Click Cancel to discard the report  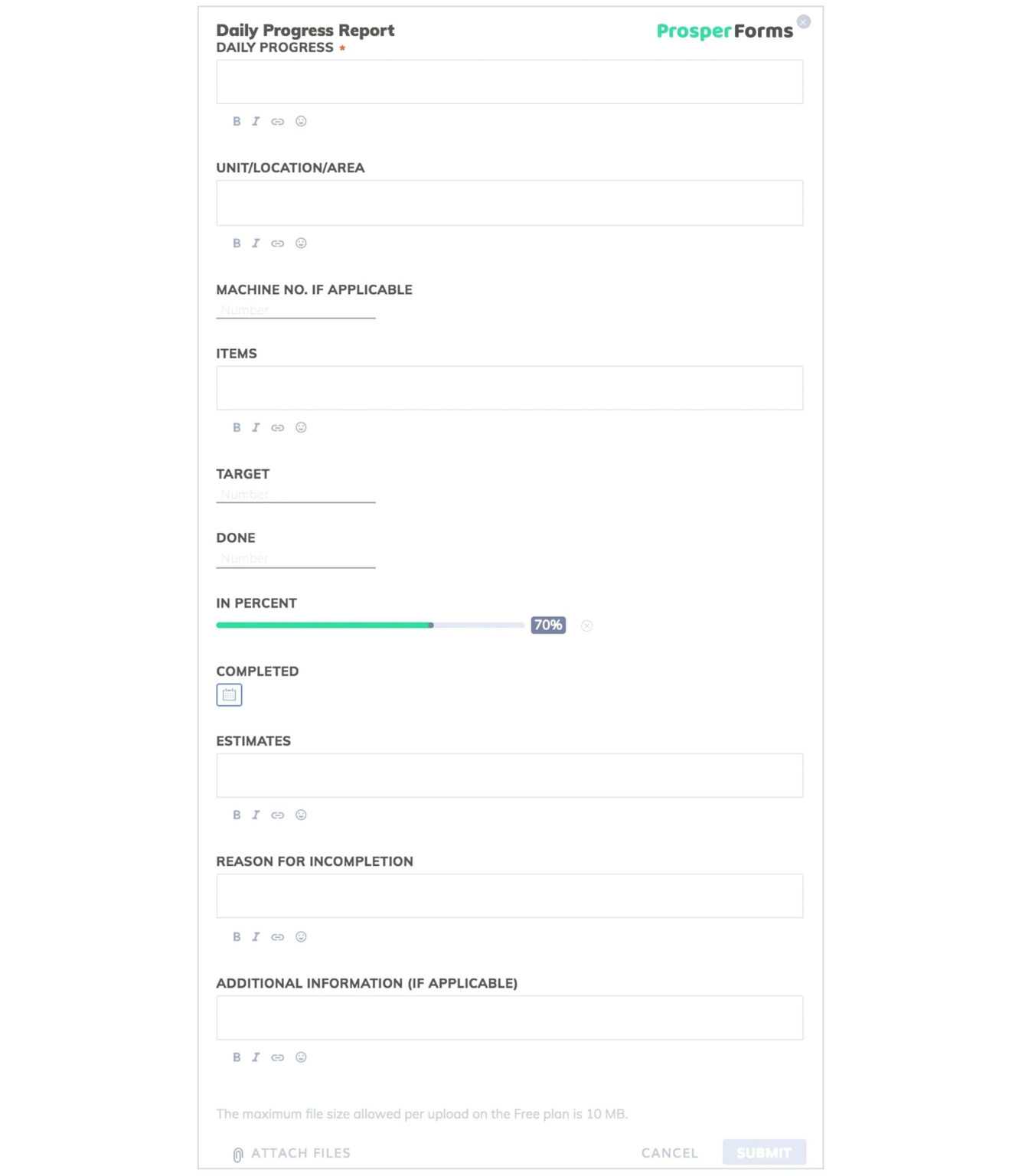669,1152
